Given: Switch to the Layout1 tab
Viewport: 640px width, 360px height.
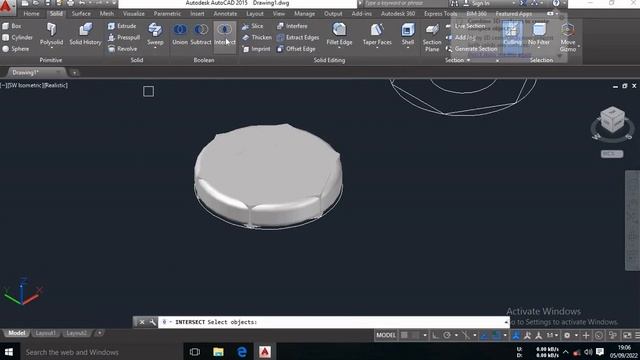Looking at the screenshot, I should (x=45, y=333).
